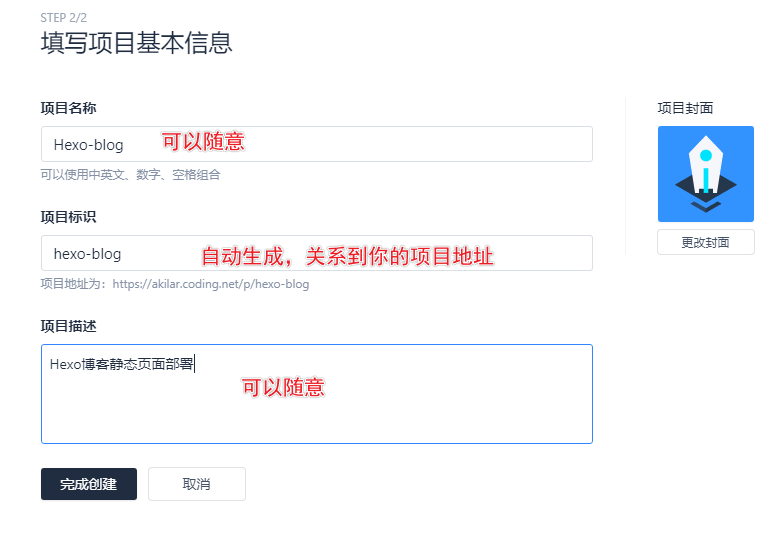This screenshot has height=541, width=769.
Task: Click the red 自动生成 annotation text
Action: coord(242,256)
